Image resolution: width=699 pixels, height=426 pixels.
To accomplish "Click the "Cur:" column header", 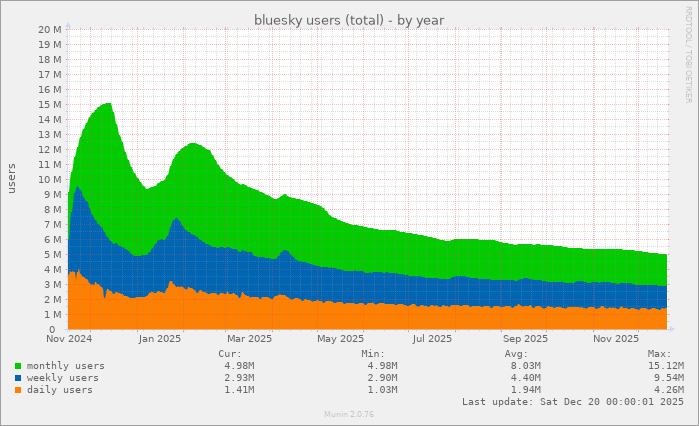I will click(x=228, y=353).
